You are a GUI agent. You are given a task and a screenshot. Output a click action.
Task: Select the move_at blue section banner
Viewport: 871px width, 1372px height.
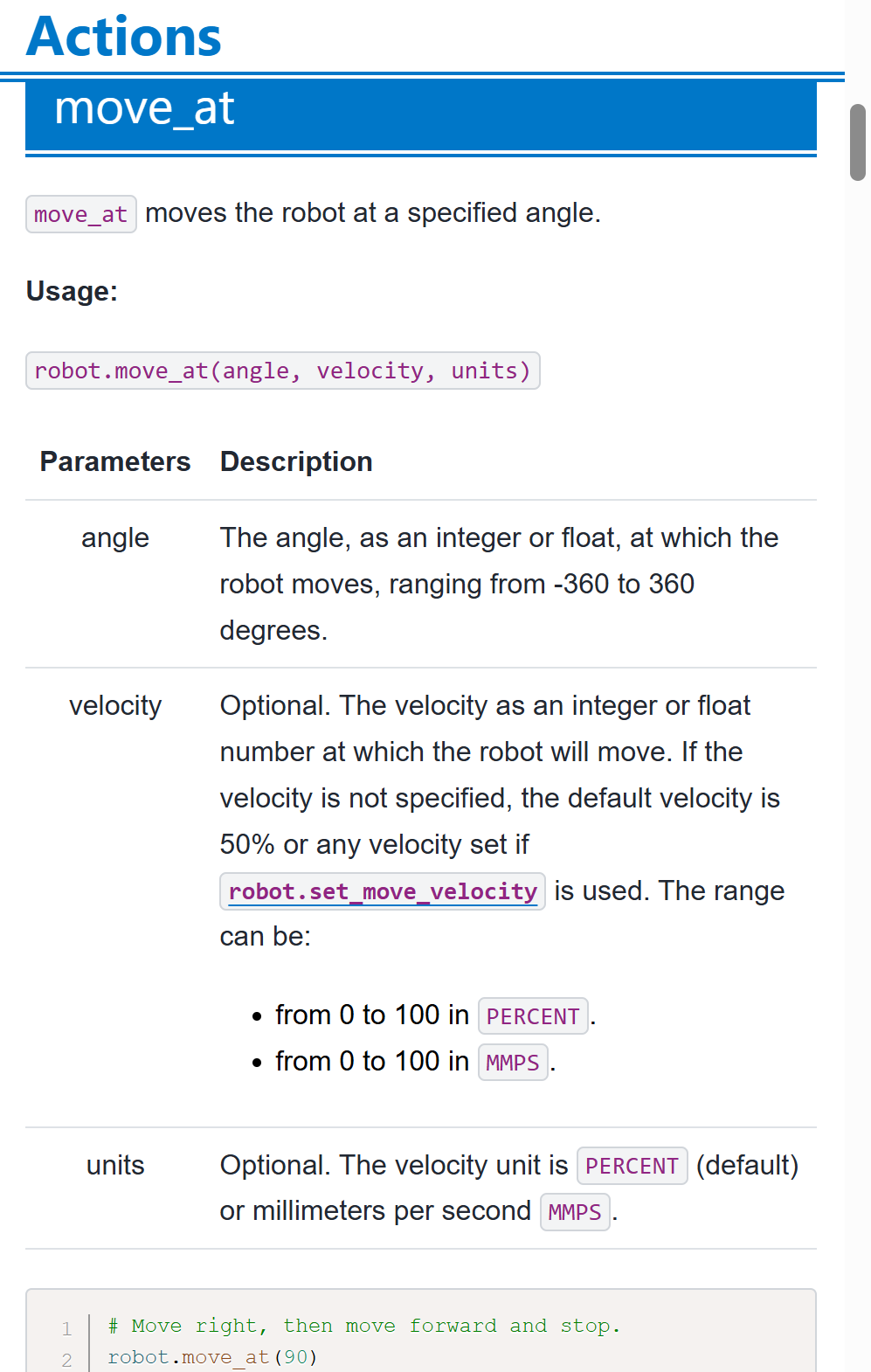(420, 112)
